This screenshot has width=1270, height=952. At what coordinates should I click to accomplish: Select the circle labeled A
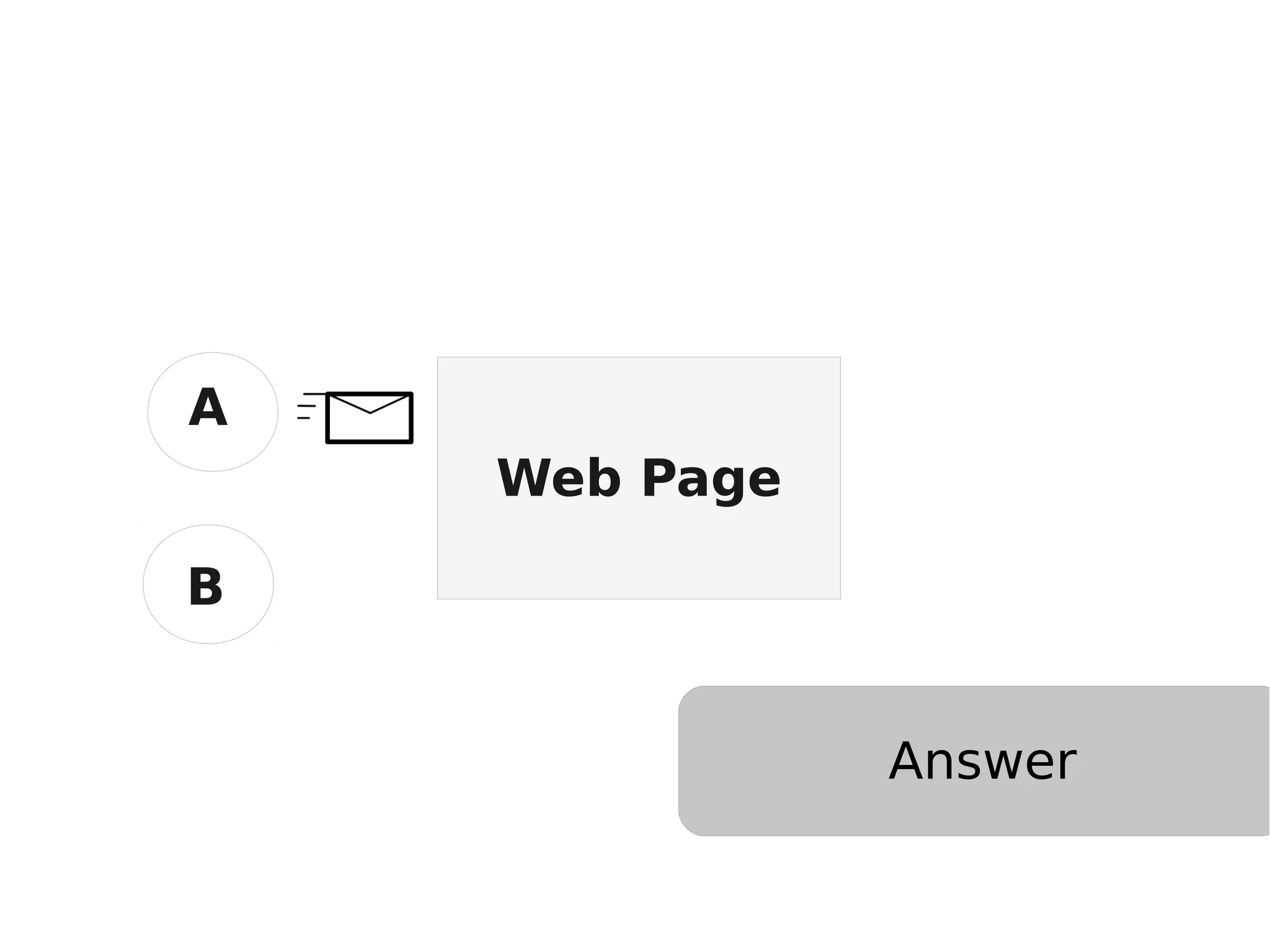coord(213,412)
